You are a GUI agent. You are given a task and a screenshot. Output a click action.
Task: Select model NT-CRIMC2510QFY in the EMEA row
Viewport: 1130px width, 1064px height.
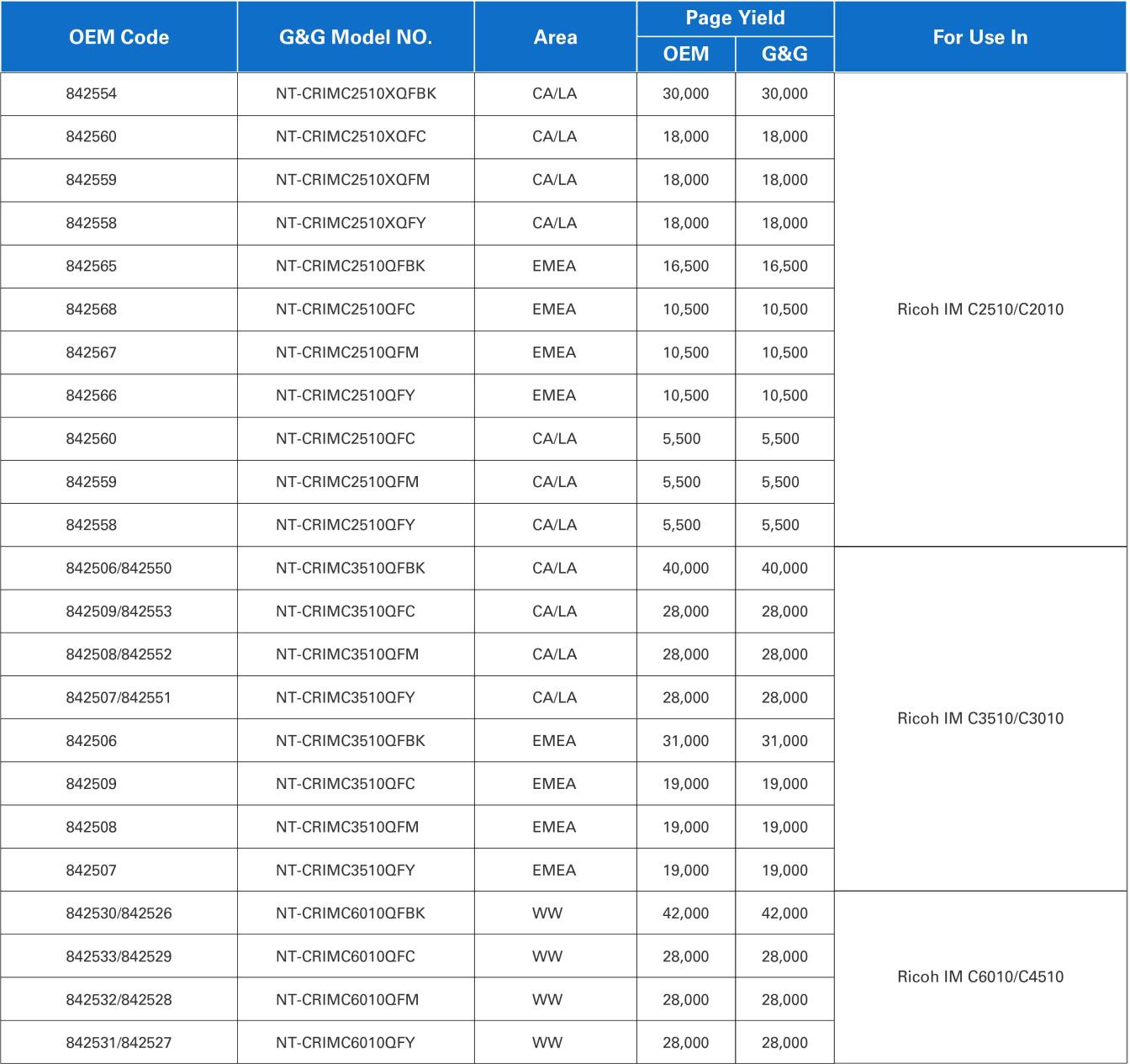click(346, 395)
